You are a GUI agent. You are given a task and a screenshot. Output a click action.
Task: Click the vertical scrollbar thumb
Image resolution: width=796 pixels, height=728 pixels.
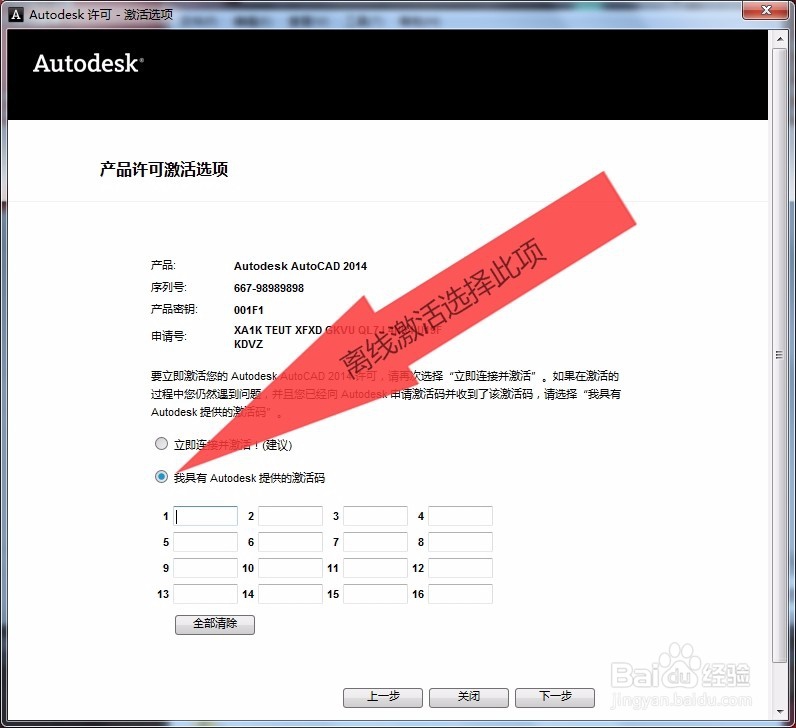pos(779,355)
